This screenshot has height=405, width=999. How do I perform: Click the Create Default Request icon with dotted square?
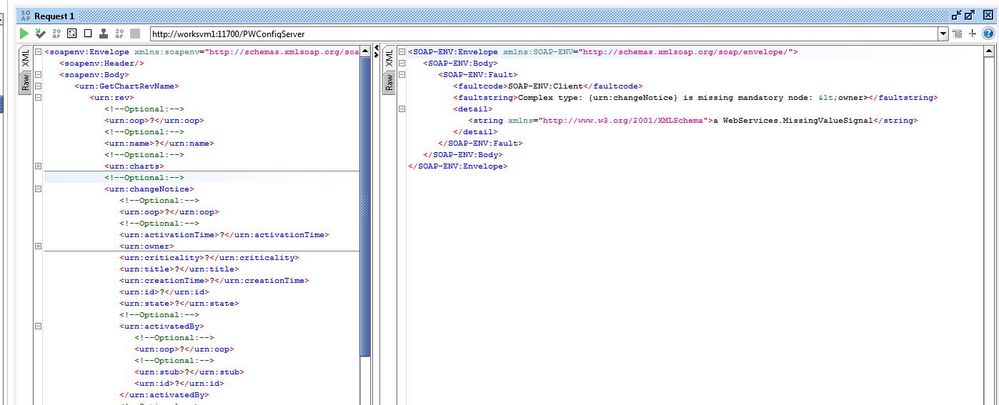72,34
